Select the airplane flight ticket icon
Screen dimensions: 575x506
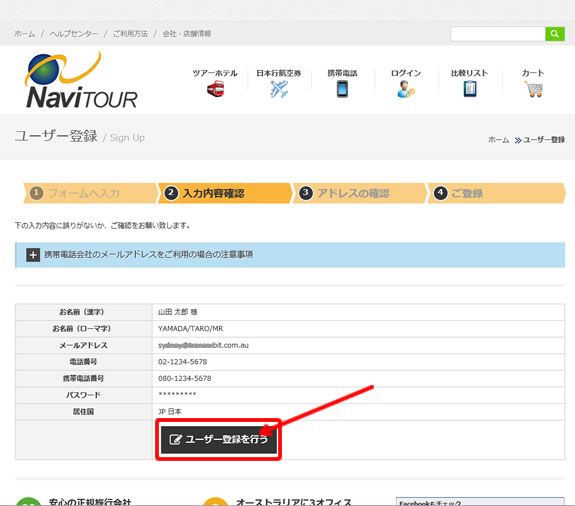point(279,89)
